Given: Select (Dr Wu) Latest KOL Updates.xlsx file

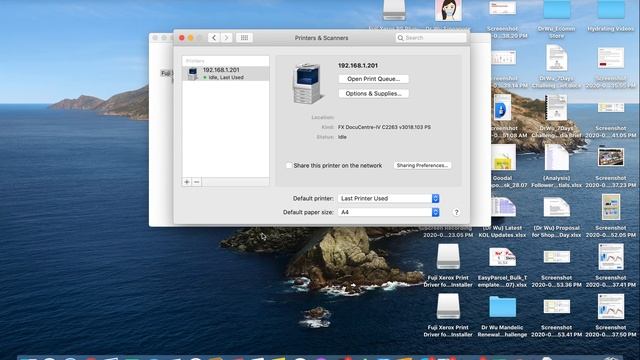Looking at the screenshot, I should [503, 207].
